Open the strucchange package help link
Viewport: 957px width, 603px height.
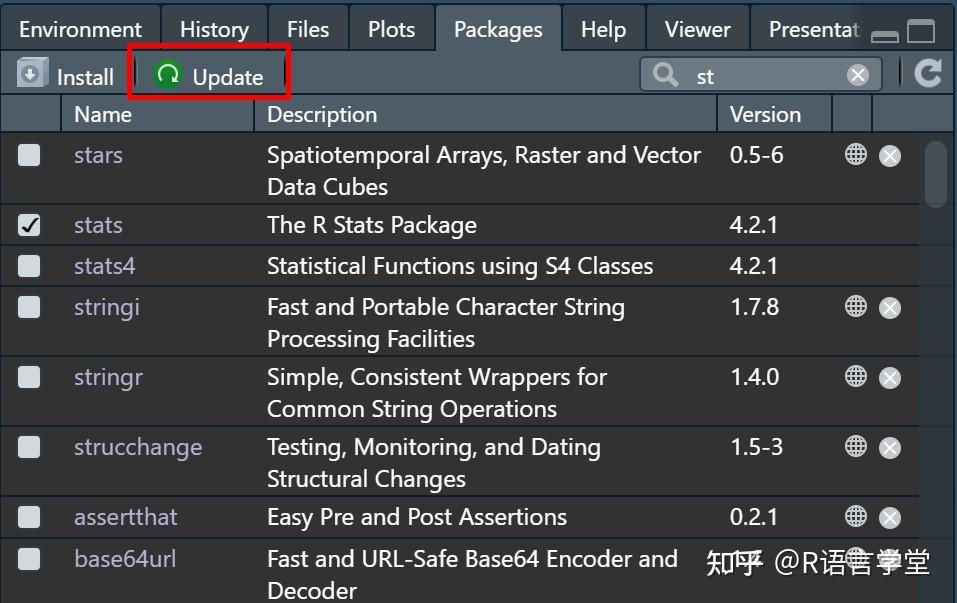point(138,447)
